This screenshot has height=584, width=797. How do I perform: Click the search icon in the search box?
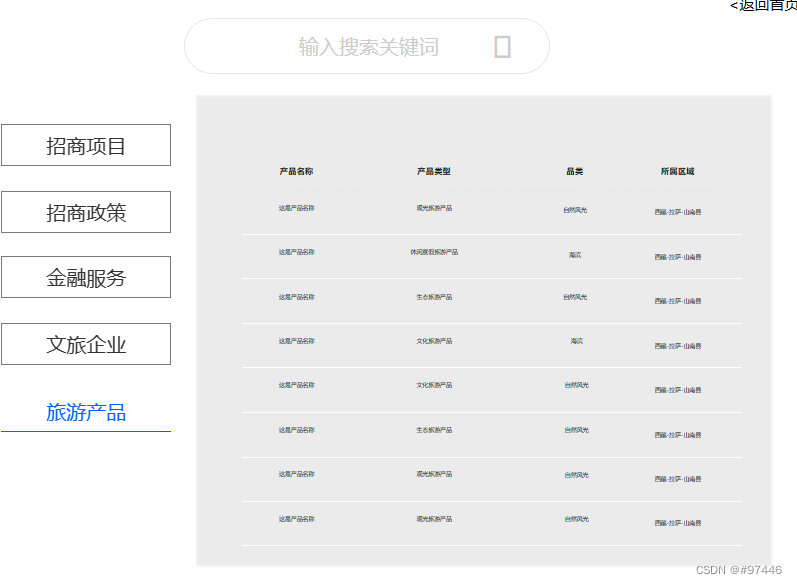click(x=502, y=47)
